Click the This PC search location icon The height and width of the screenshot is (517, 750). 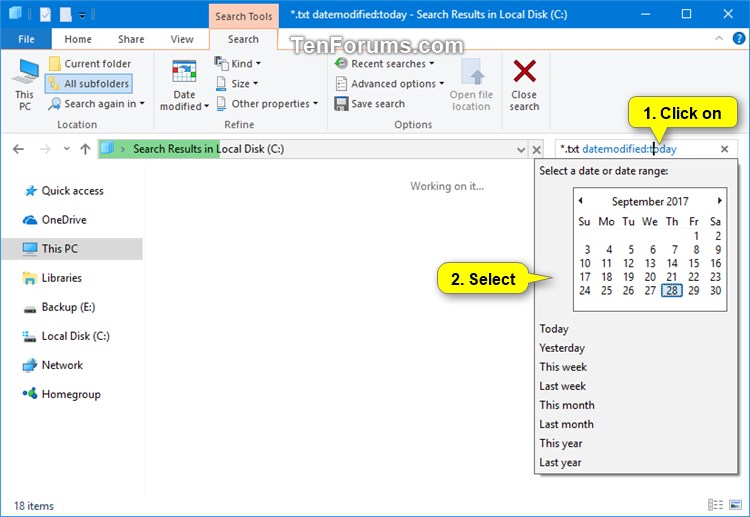pyautogui.click(x=24, y=85)
